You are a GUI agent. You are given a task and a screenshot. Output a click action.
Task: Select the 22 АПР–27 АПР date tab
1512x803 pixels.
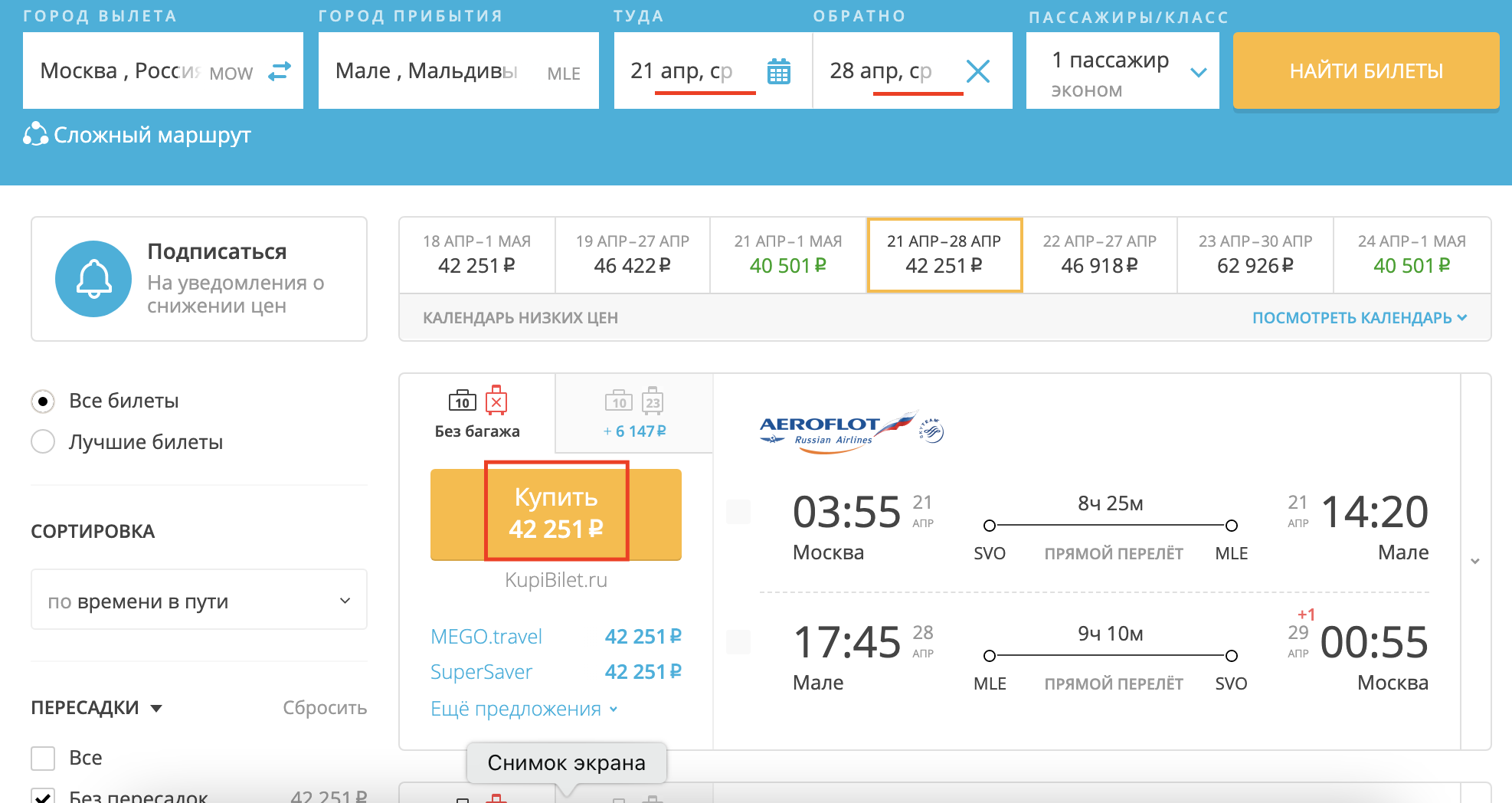pyautogui.click(x=1099, y=254)
